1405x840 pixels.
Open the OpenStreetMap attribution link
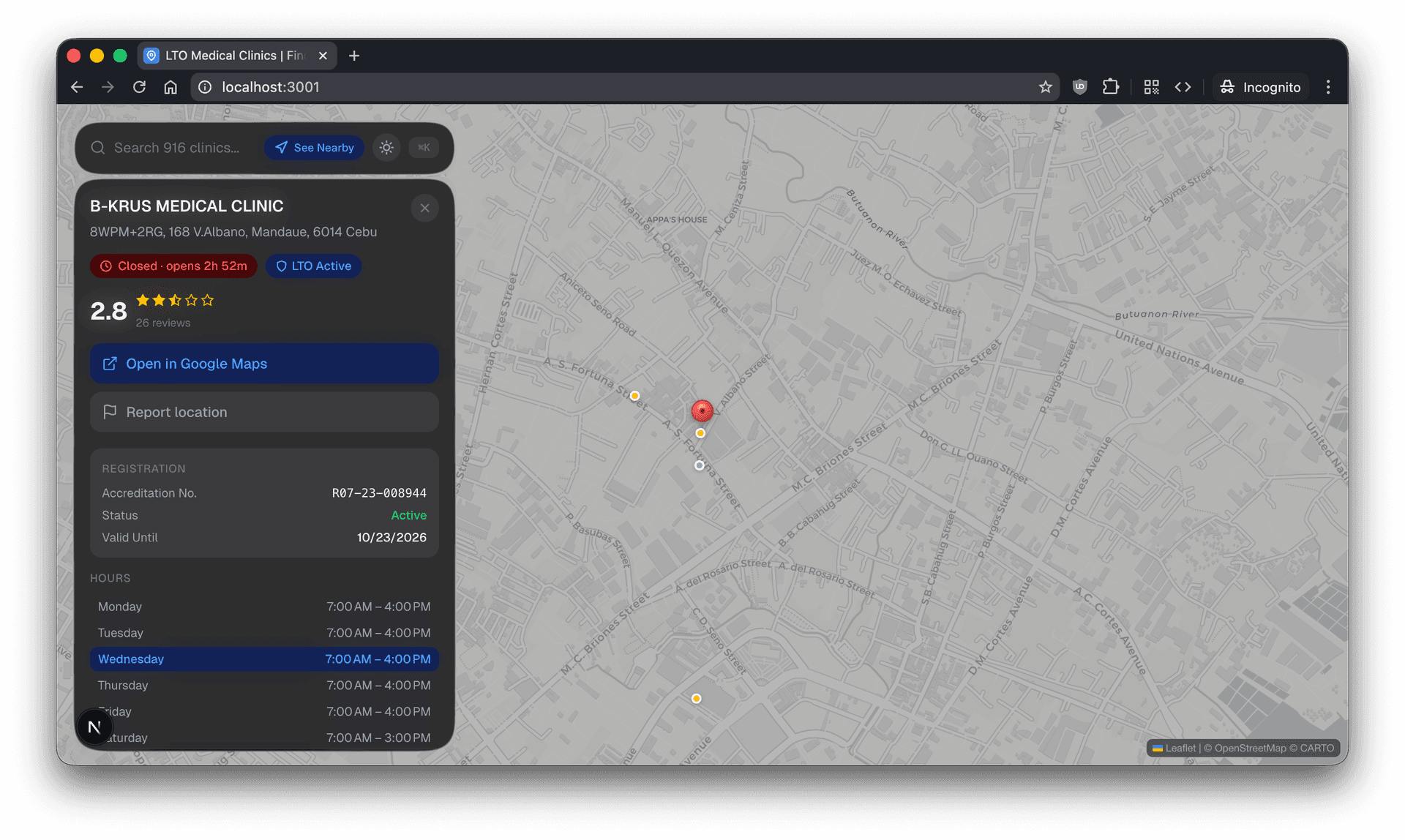[x=1250, y=748]
